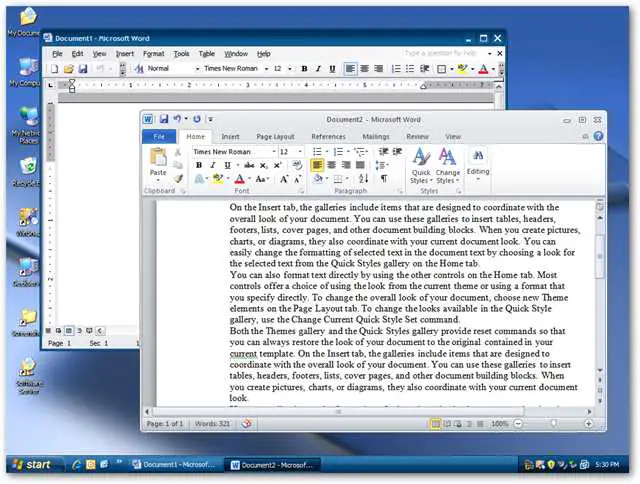Apply superscript formatting in Document2

pyautogui.click(x=278, y=165)
